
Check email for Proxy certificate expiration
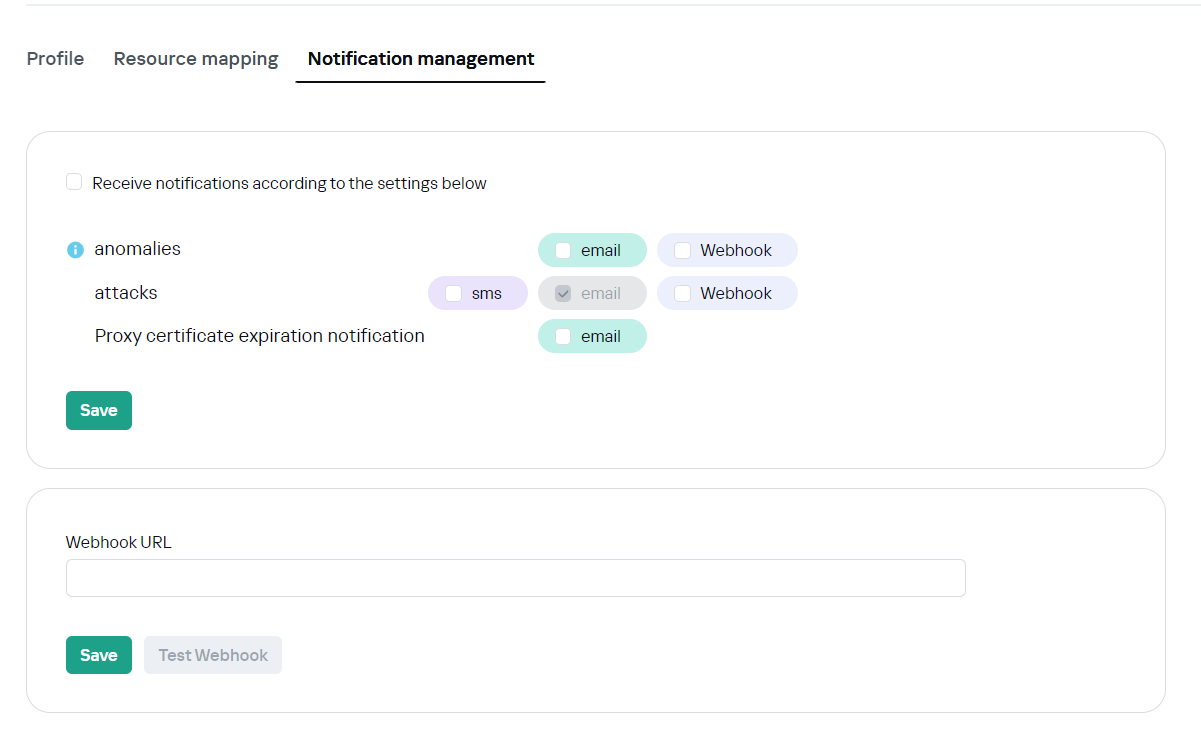pos(563,337)
